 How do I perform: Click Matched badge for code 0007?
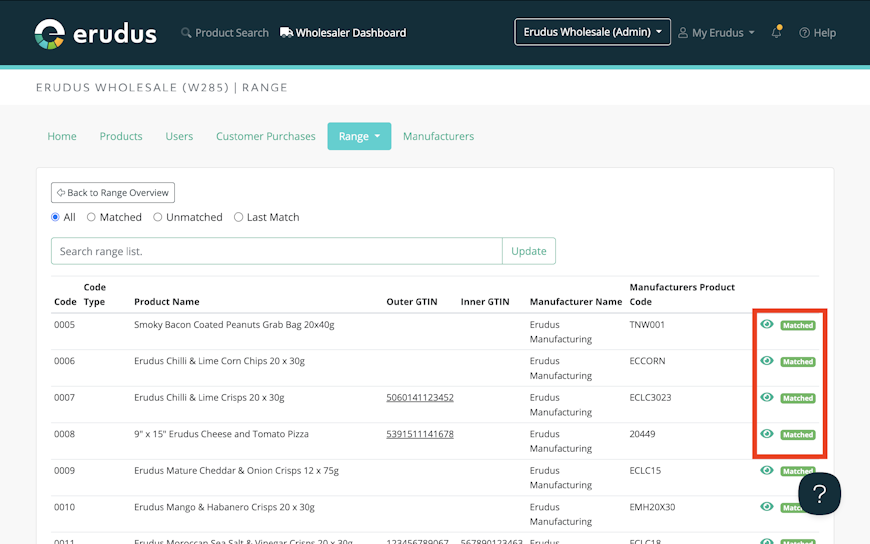point(798,399)
